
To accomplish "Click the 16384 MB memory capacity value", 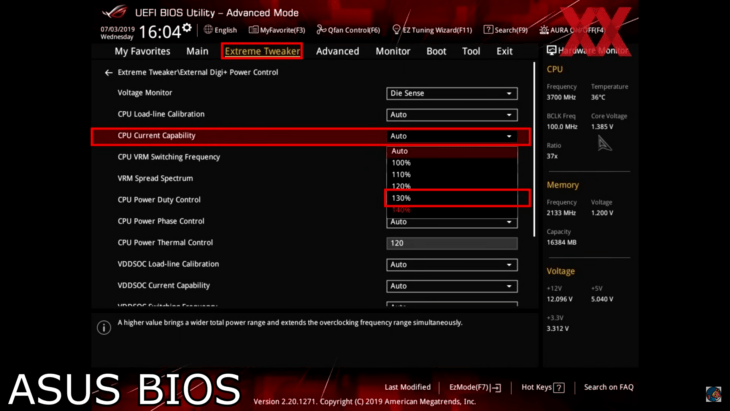I will 561,243.
